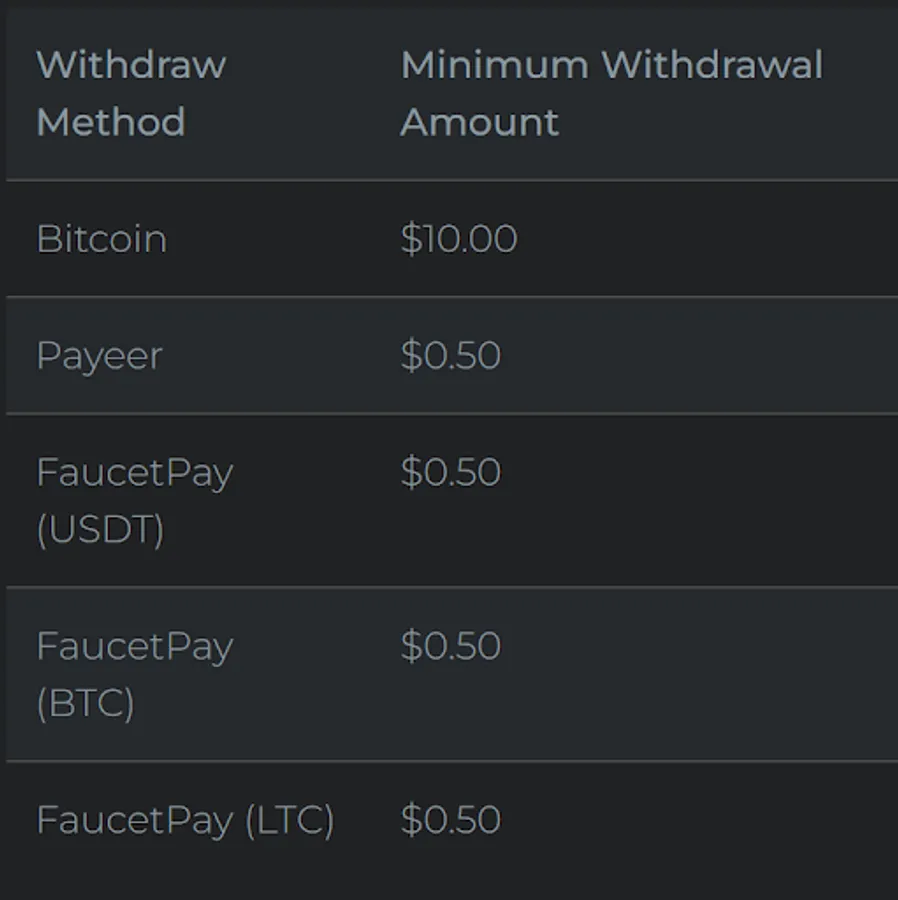Click the (LTC) label text
This screenshot has height=900, width=898.
(290, 820)
